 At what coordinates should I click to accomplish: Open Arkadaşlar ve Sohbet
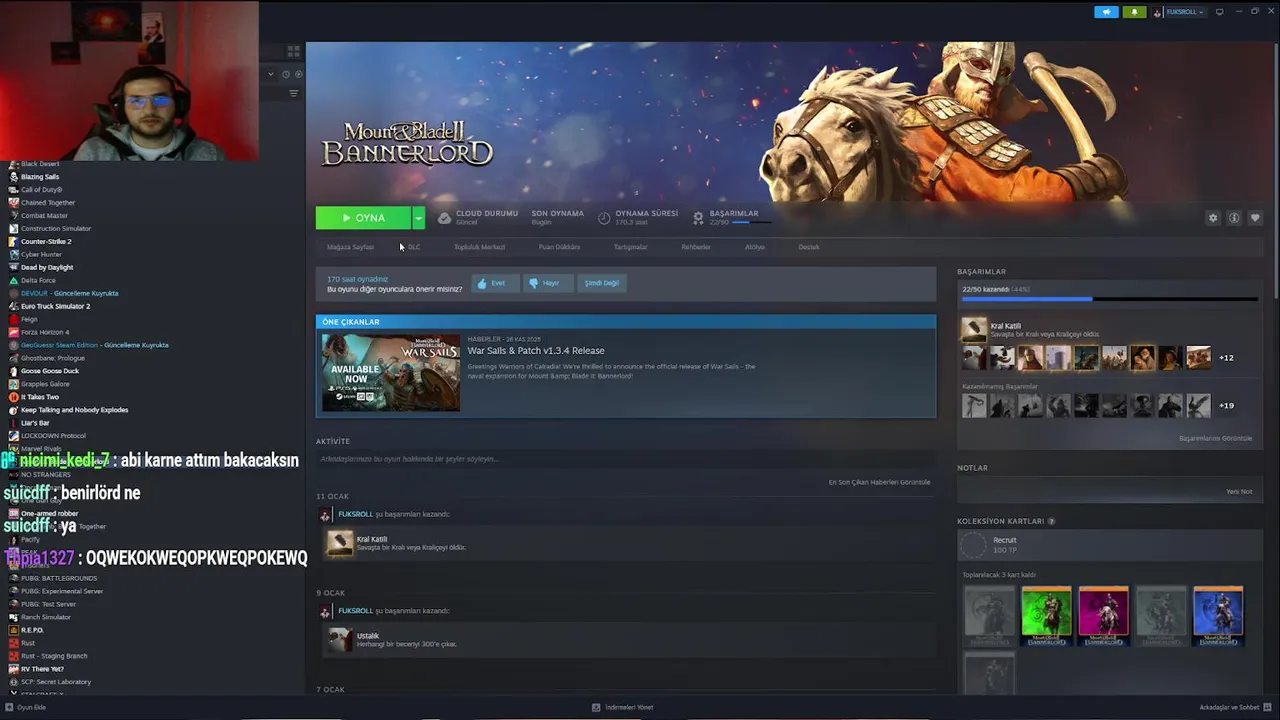(x=1234, y=707)
